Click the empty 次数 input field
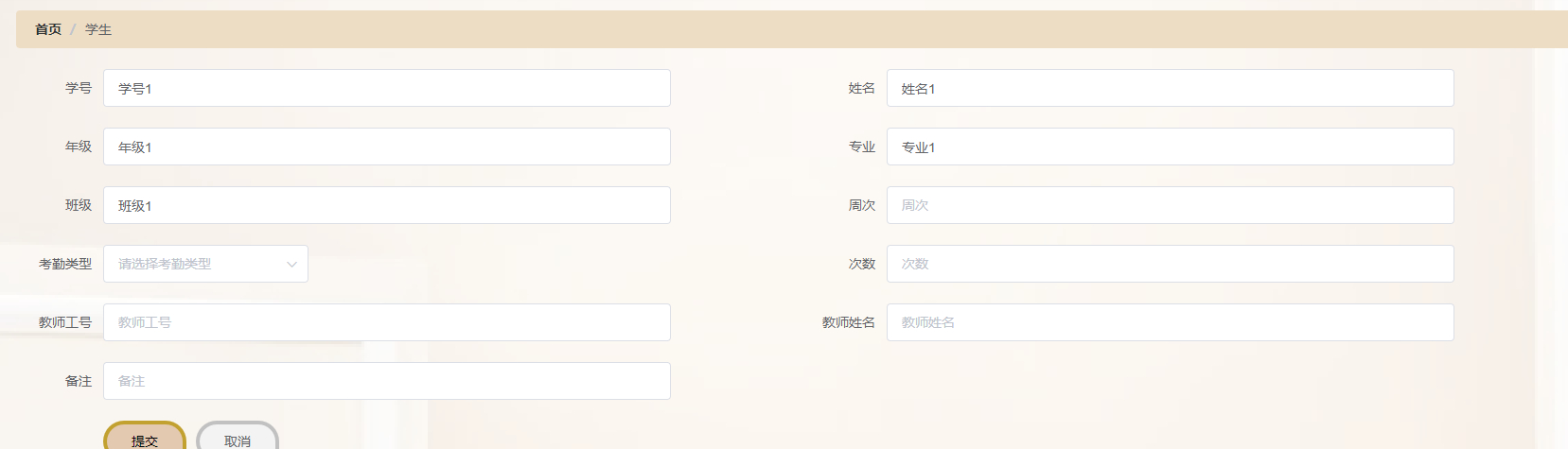The height and width of the screenshot is (449, 1568). point(1170,264)
